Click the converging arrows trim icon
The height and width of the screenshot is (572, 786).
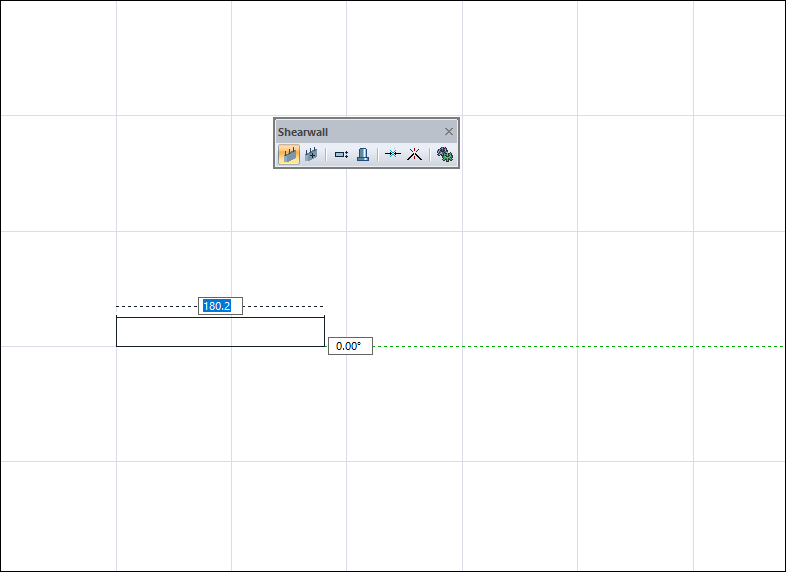[392, 154]
